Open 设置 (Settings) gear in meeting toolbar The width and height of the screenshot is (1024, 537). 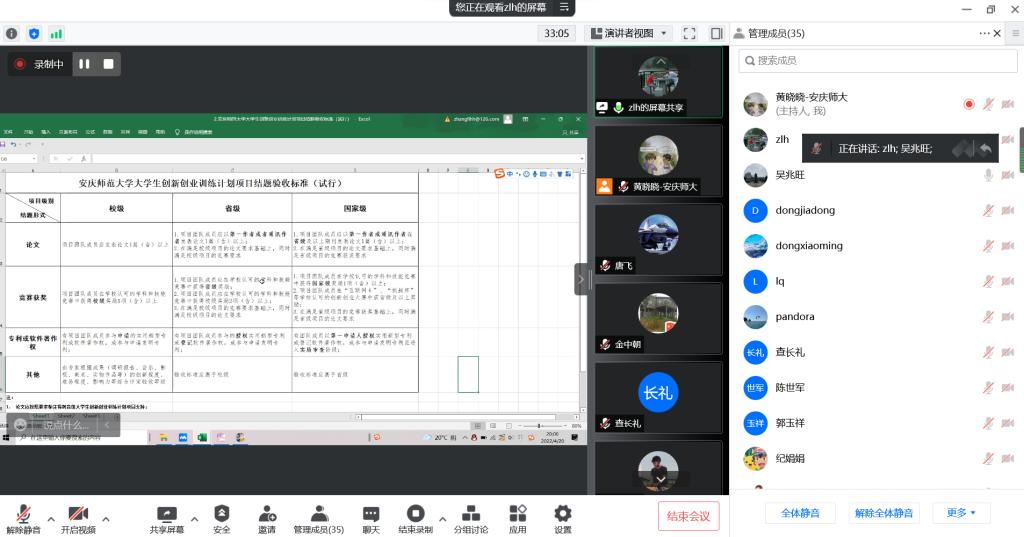tap(563, 514)
